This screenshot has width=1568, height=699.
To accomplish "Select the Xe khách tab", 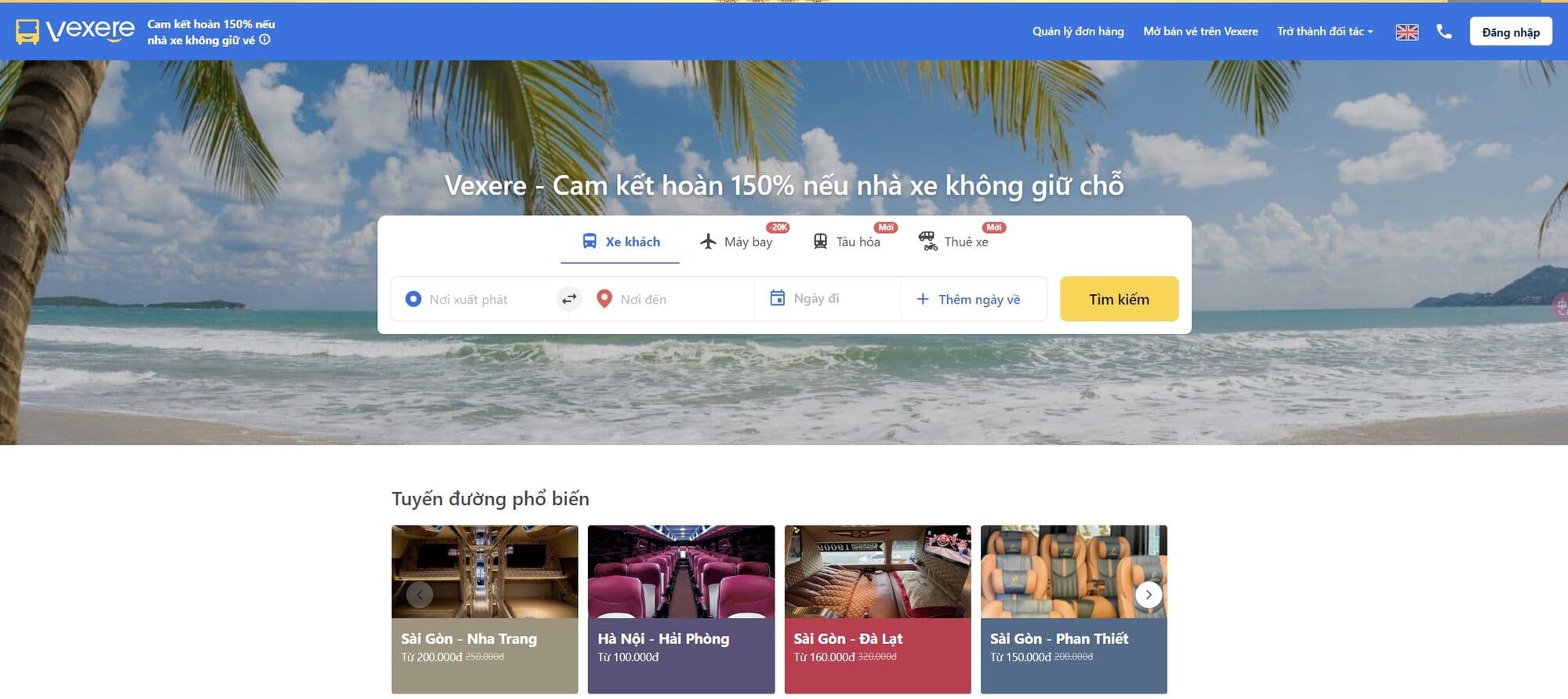I will [x=620, y=242].
